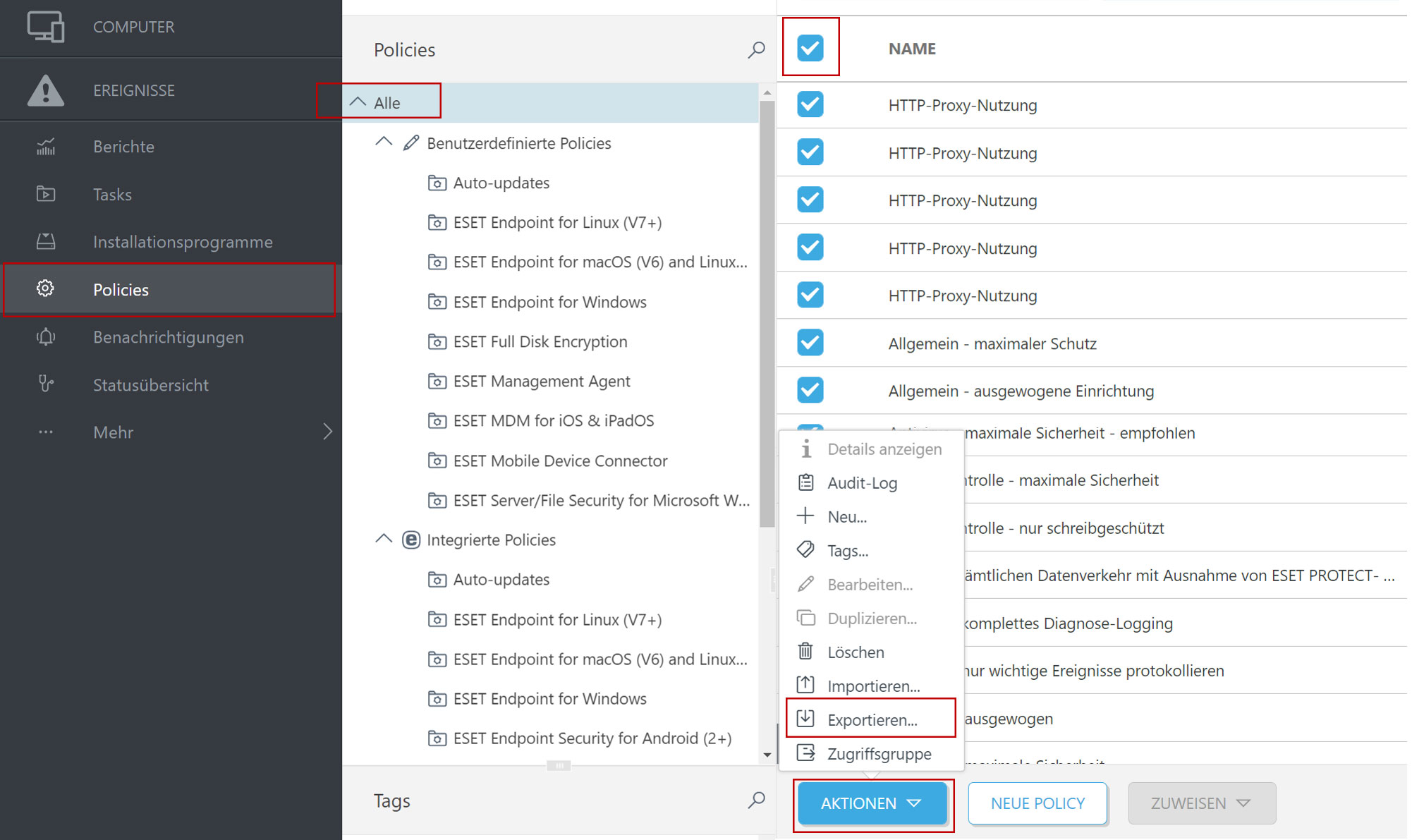The width and height of the screenshot is (1412, 840).
Task: Uncheck the select-all checkbox beside NAME
Action: click(810, 48)
